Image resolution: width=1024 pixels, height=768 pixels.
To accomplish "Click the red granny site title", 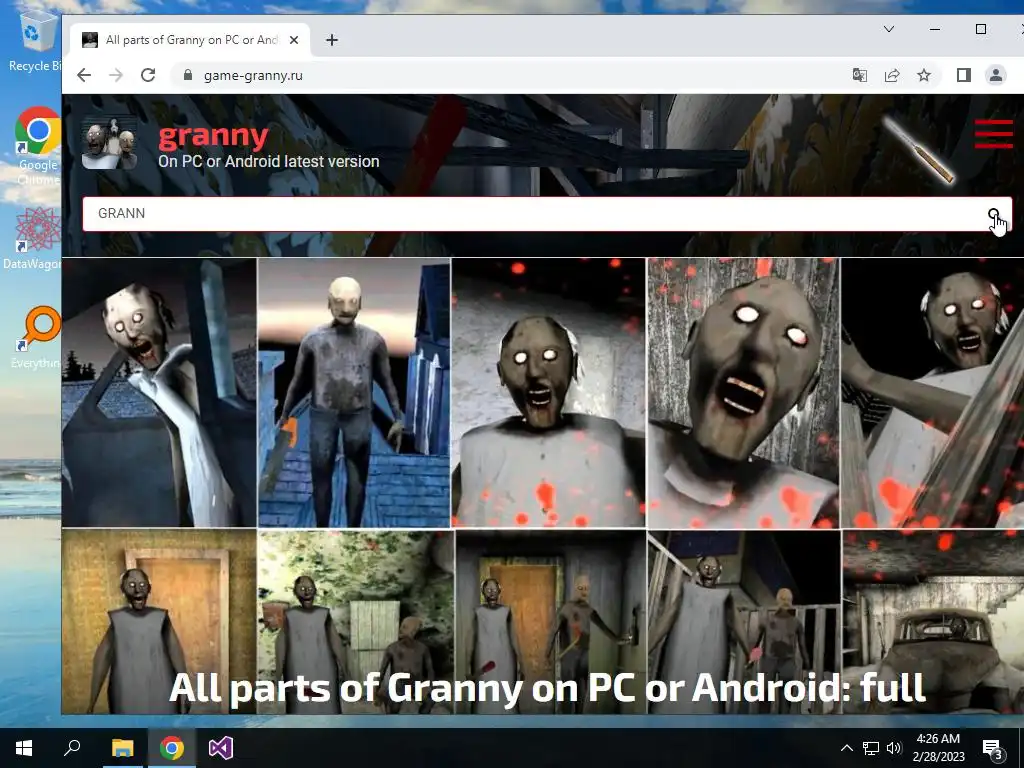I will pyautogui.click(x=214, y=135).
